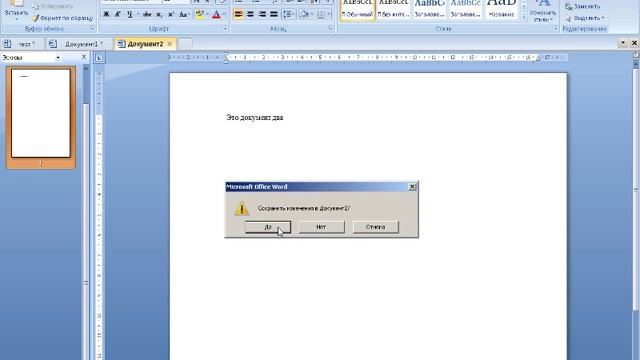640x360 pixels.
Task: Open the clipboard (Буфер обмена) dialog launcher
Action: pos(92,29)
